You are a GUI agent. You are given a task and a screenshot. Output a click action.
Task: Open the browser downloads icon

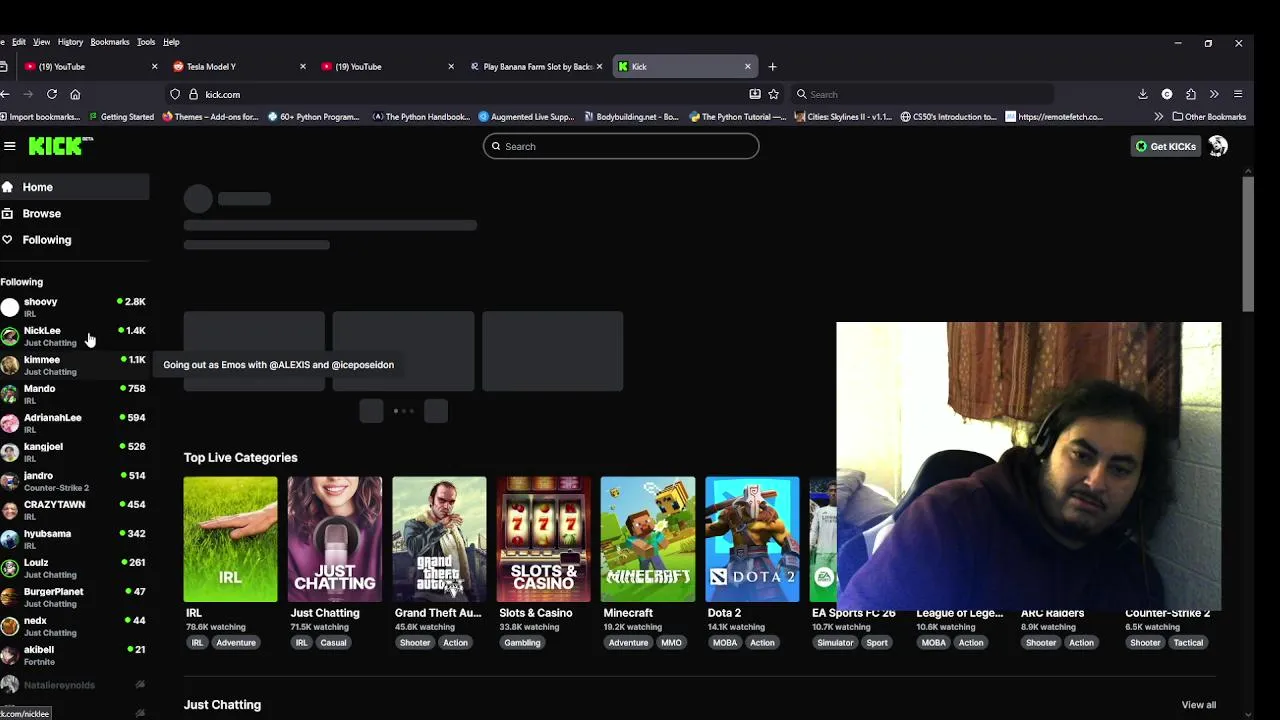pyautogui.click(x=1143, y=94)
